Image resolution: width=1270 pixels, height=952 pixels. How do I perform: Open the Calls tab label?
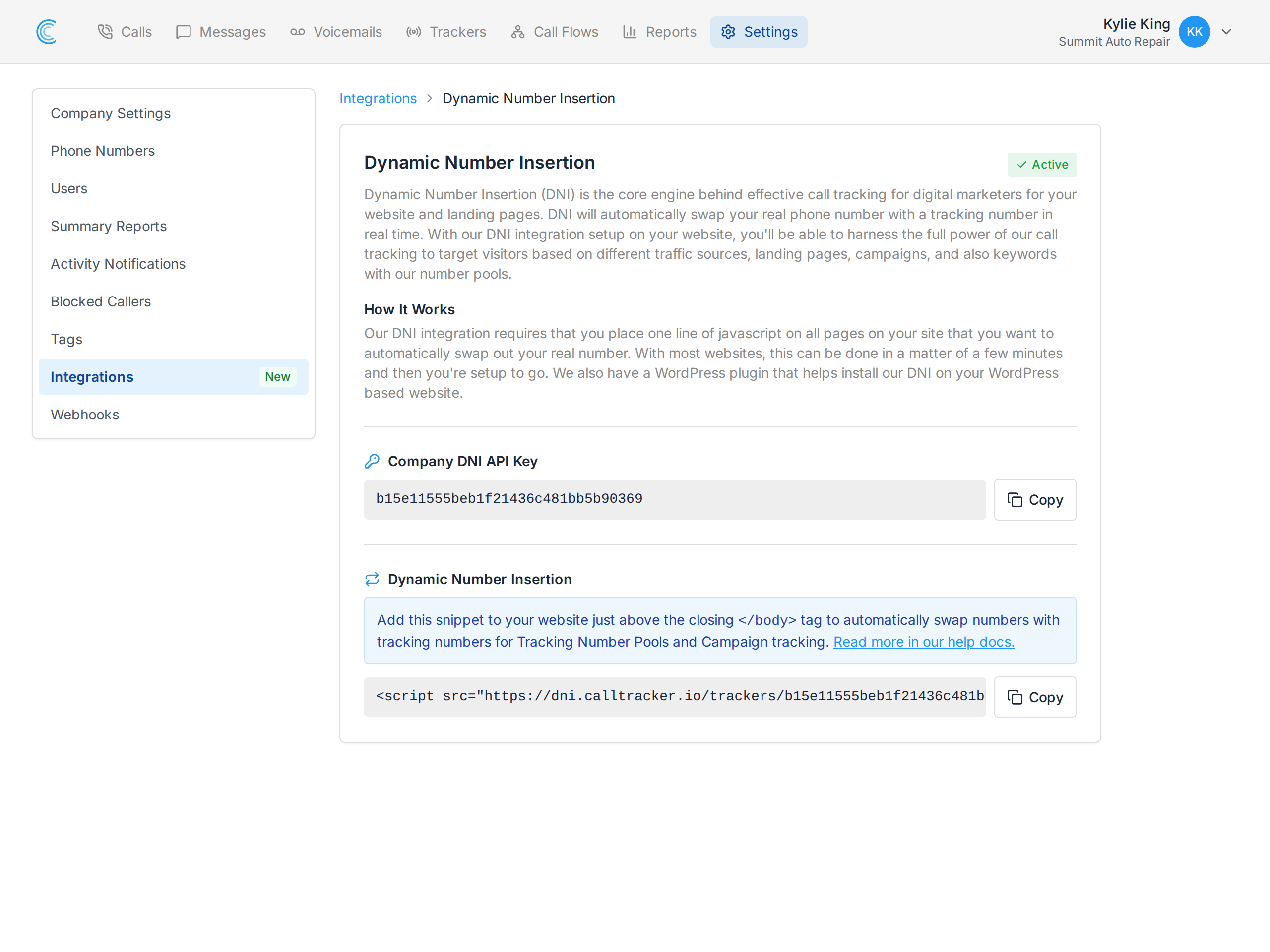coord(136,32)
